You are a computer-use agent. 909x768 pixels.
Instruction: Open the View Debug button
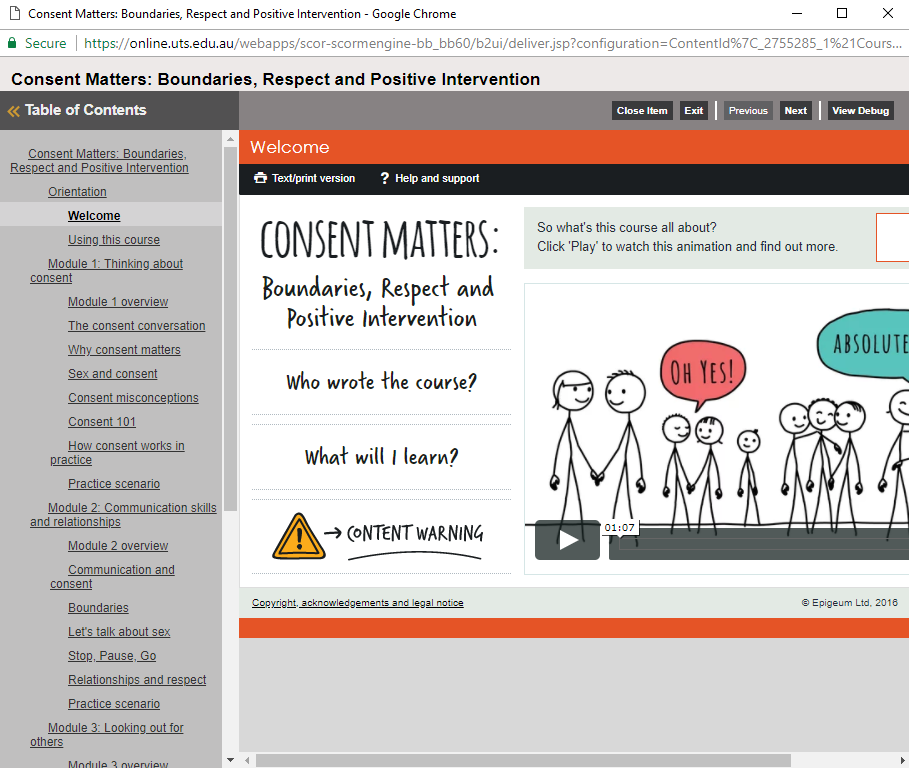click(860, 111)
